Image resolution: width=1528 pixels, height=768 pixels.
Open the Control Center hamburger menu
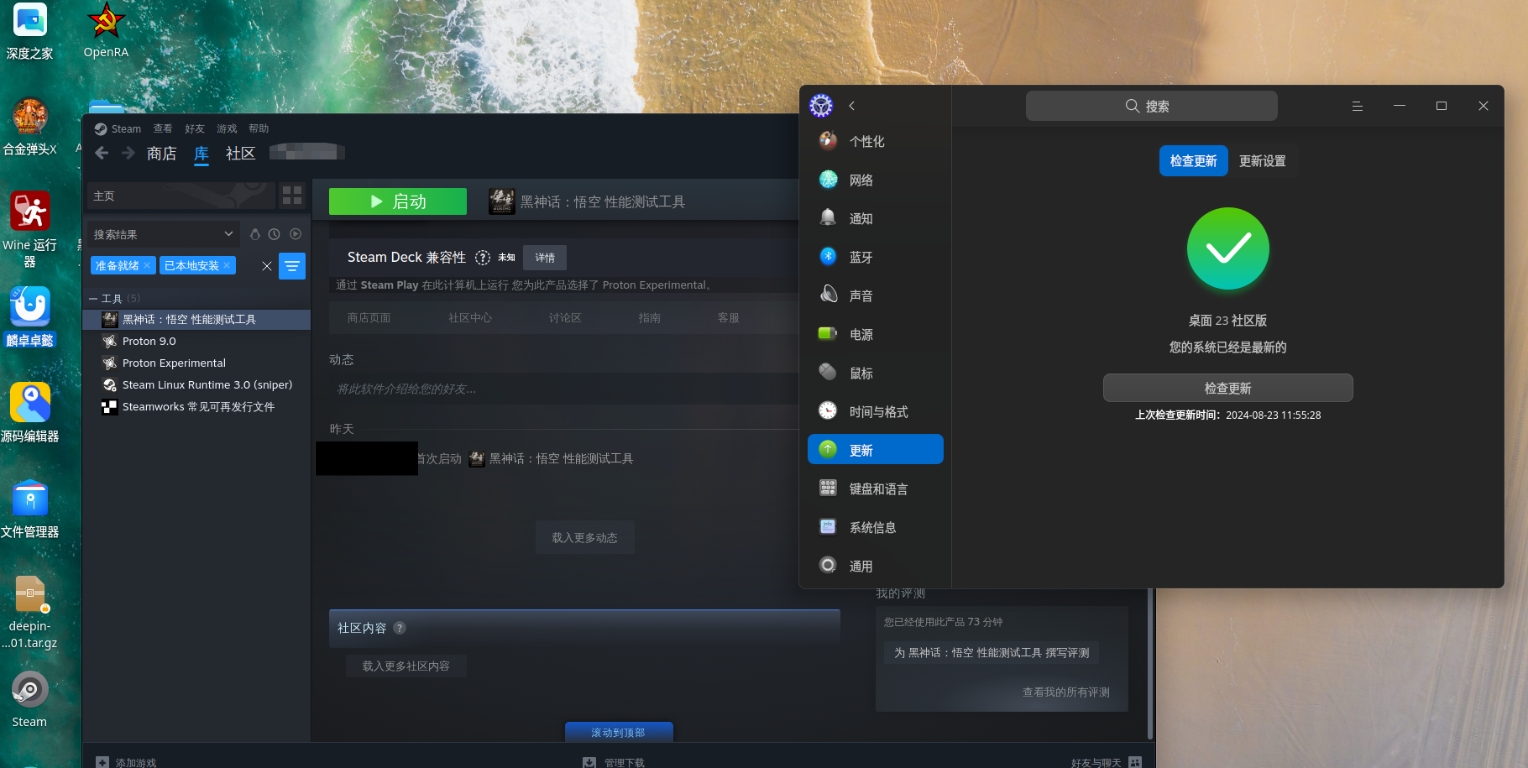pyautogui.click(x=1357, y=106)
